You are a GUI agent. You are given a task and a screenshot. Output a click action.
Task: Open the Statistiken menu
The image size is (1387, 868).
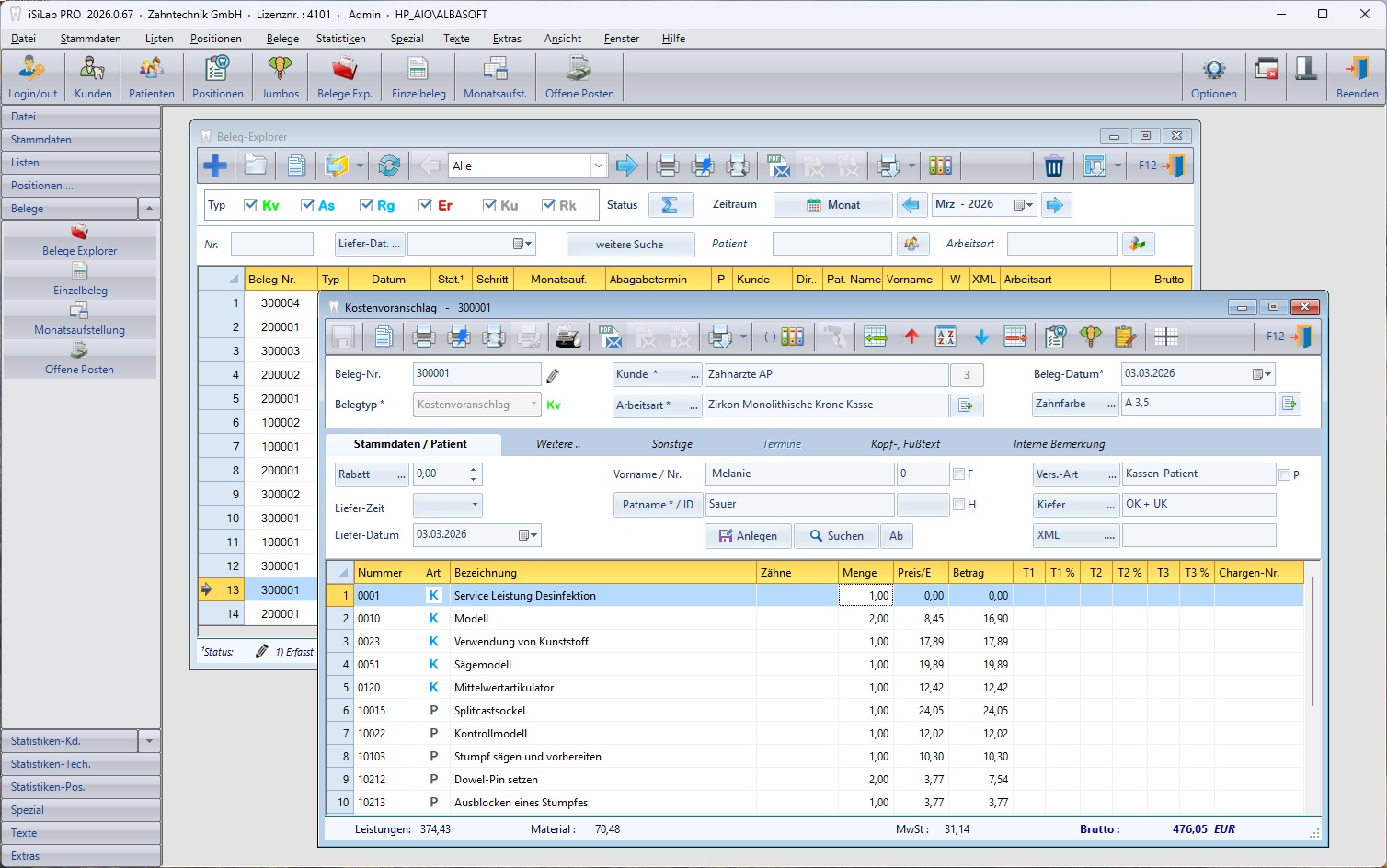tap(340, 39)
